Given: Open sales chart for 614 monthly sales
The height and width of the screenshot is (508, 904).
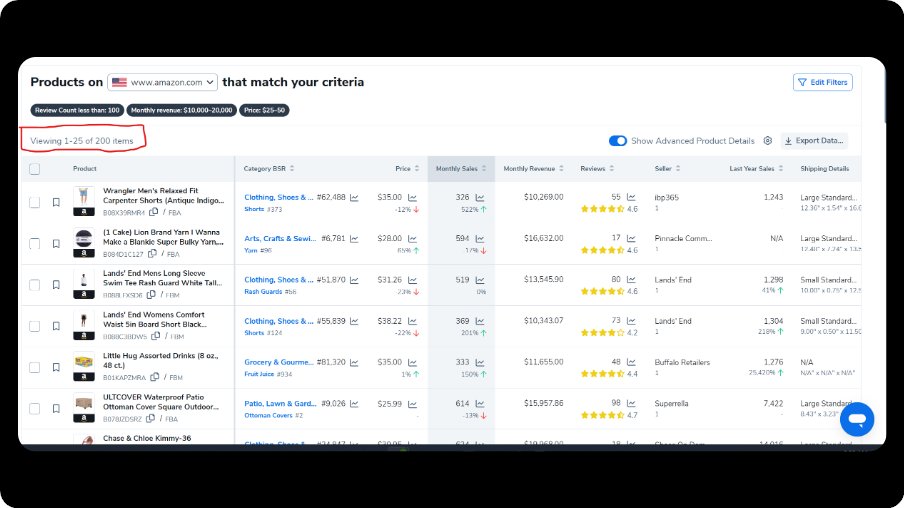Looking at the screenshot, I should pos(480,404).
